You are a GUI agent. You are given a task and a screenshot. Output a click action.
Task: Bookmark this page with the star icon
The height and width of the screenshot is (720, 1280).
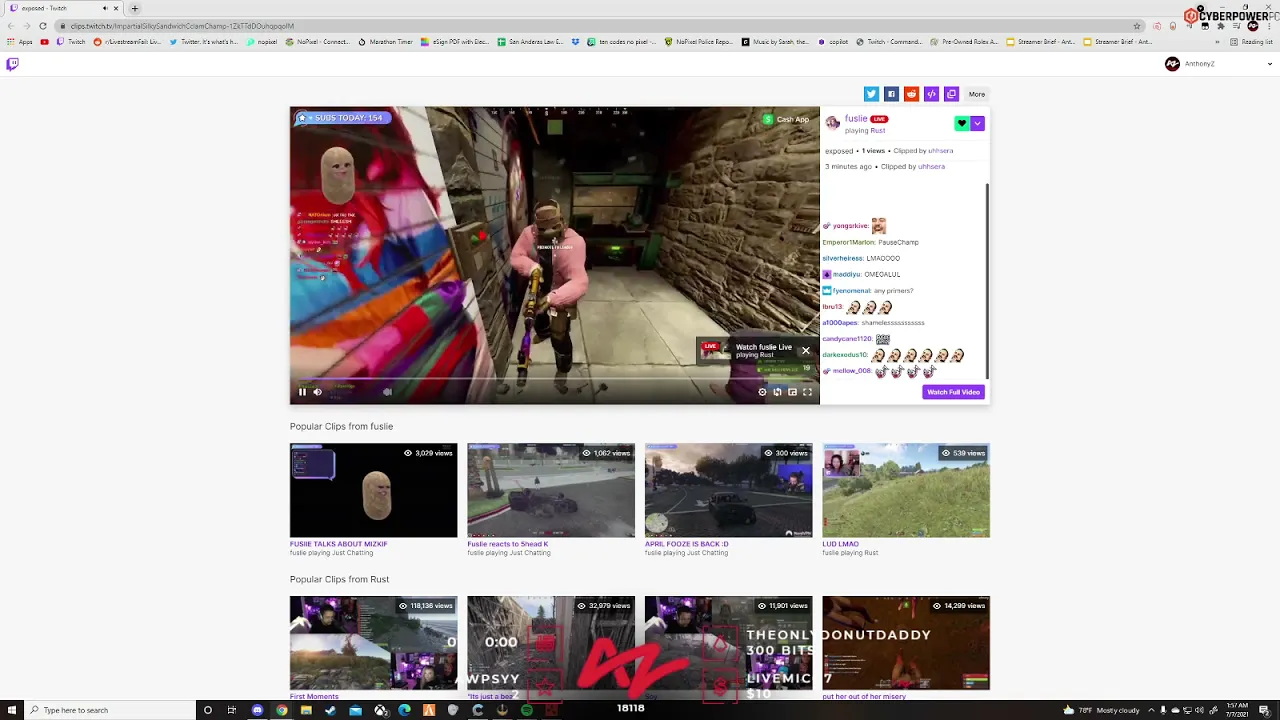click(x=1137, y=26)
